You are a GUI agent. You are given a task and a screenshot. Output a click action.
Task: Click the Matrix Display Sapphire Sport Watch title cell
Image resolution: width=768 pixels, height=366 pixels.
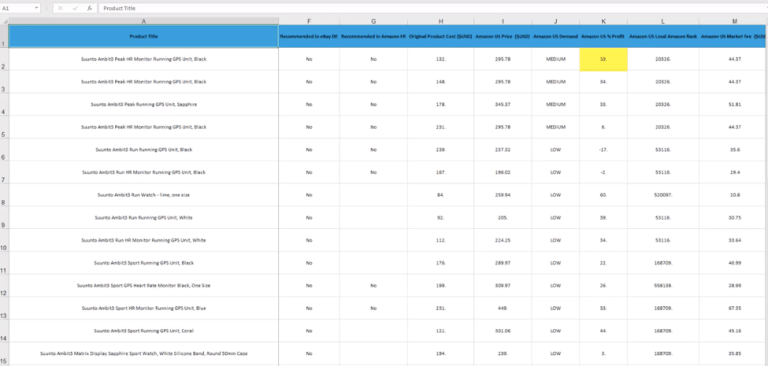(x=144, y=354)
